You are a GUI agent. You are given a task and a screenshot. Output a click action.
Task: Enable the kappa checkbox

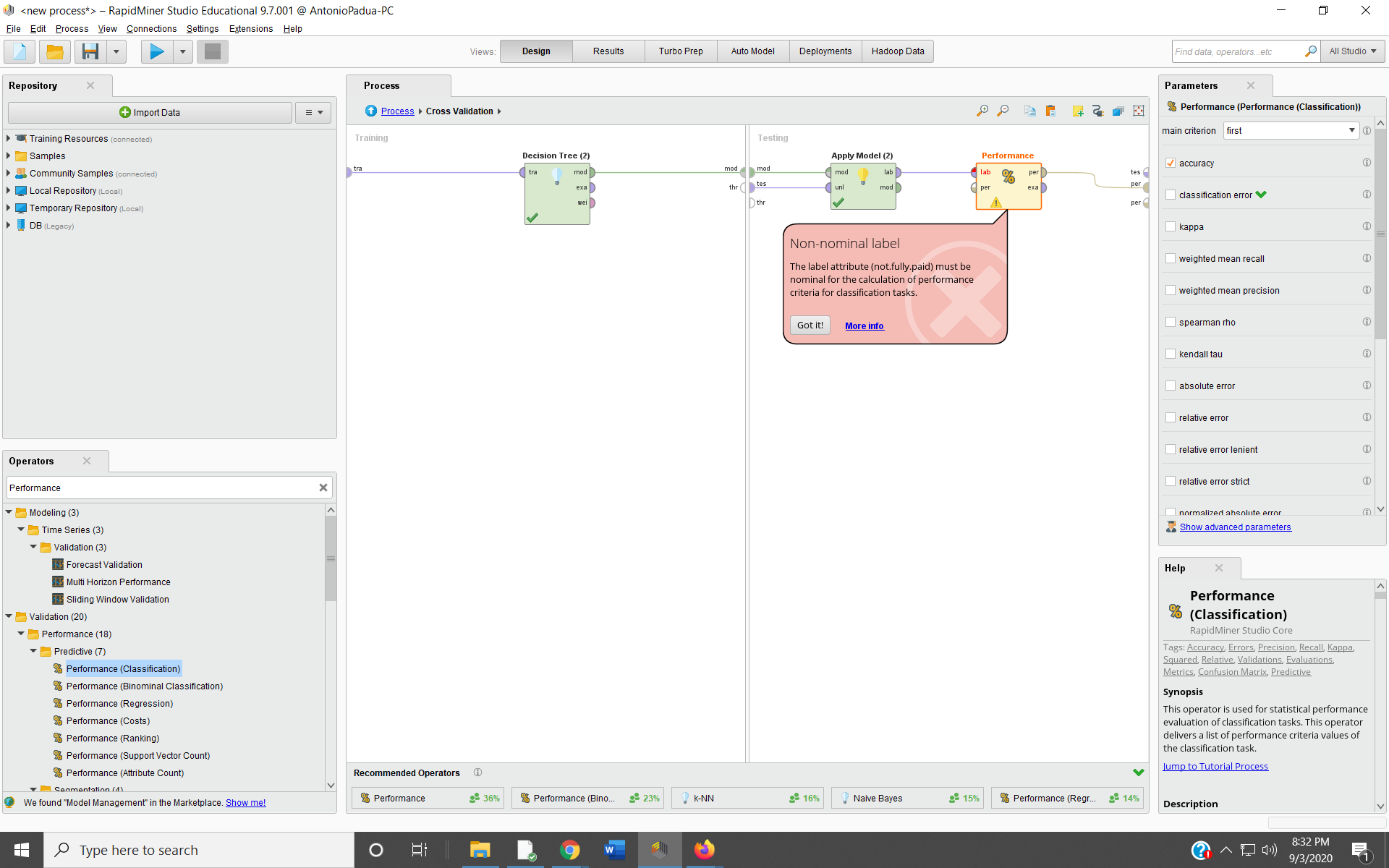click(1171, 226)
